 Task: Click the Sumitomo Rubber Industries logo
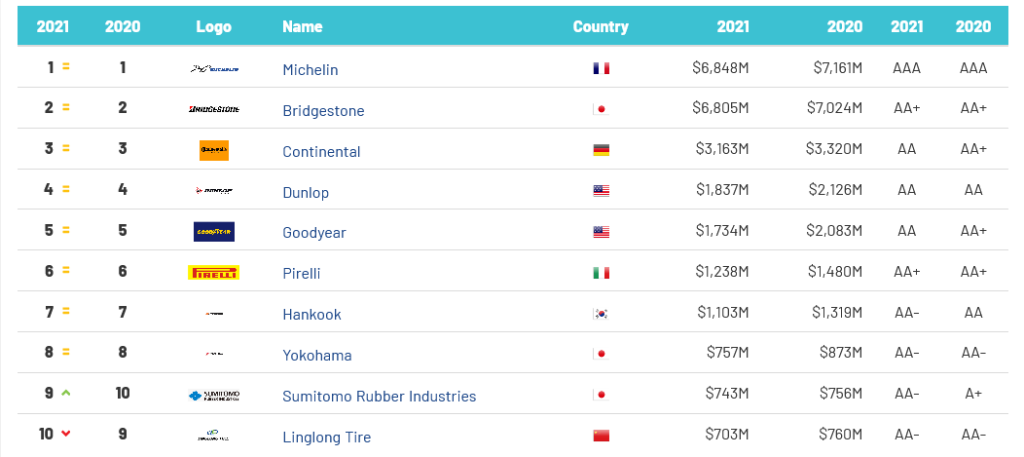pyautogui.click(x=213, y=395)
